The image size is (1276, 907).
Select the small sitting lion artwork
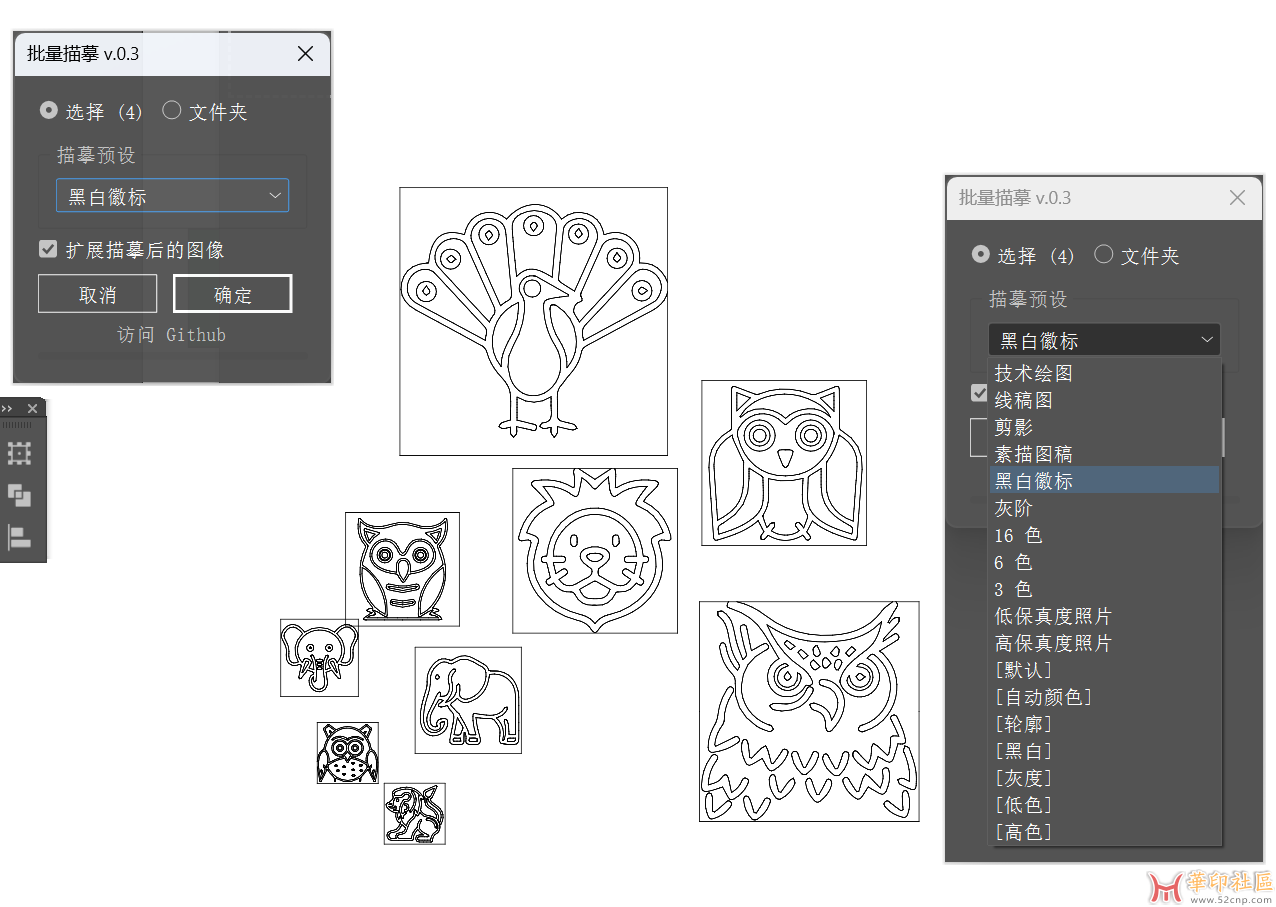[415, 814]
